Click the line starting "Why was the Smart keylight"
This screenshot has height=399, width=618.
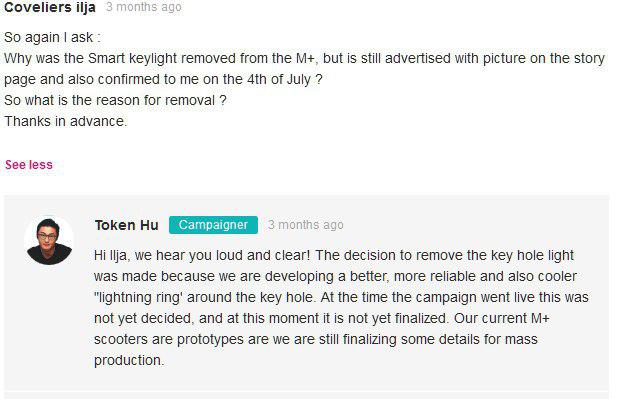coord(304,58)
